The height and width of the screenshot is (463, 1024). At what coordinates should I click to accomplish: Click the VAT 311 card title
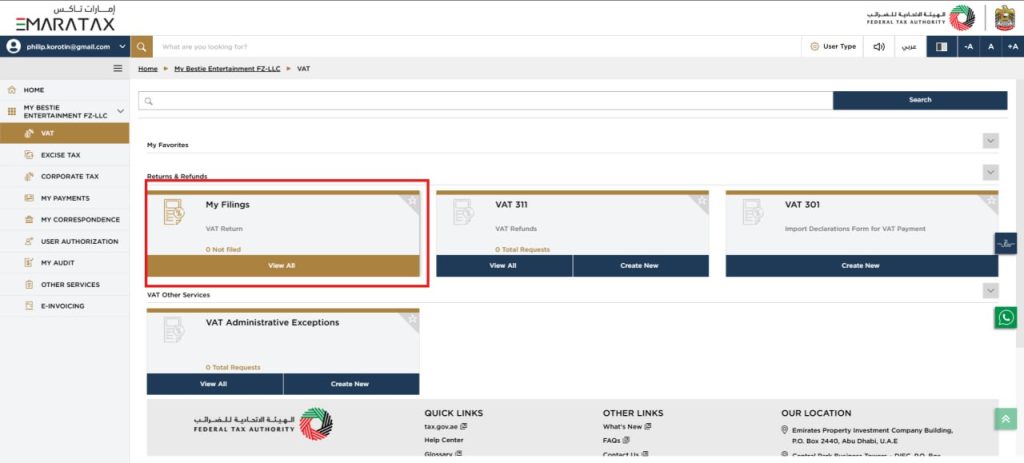click(x=511, y=204)
